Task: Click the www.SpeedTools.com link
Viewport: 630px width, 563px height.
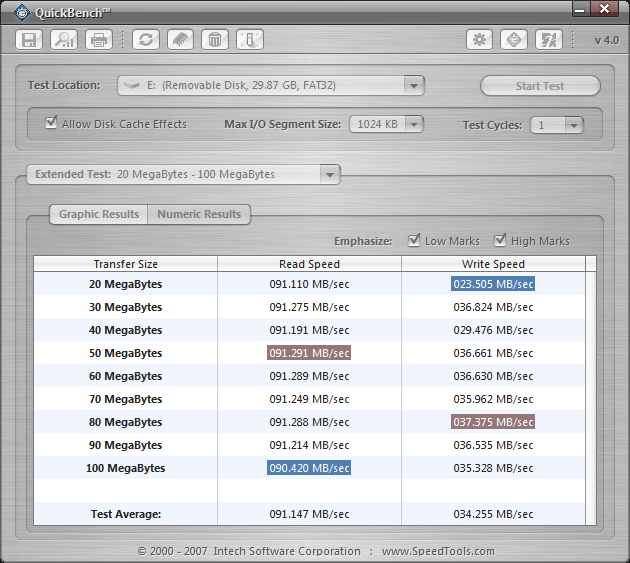Action: tap(437, 551)
